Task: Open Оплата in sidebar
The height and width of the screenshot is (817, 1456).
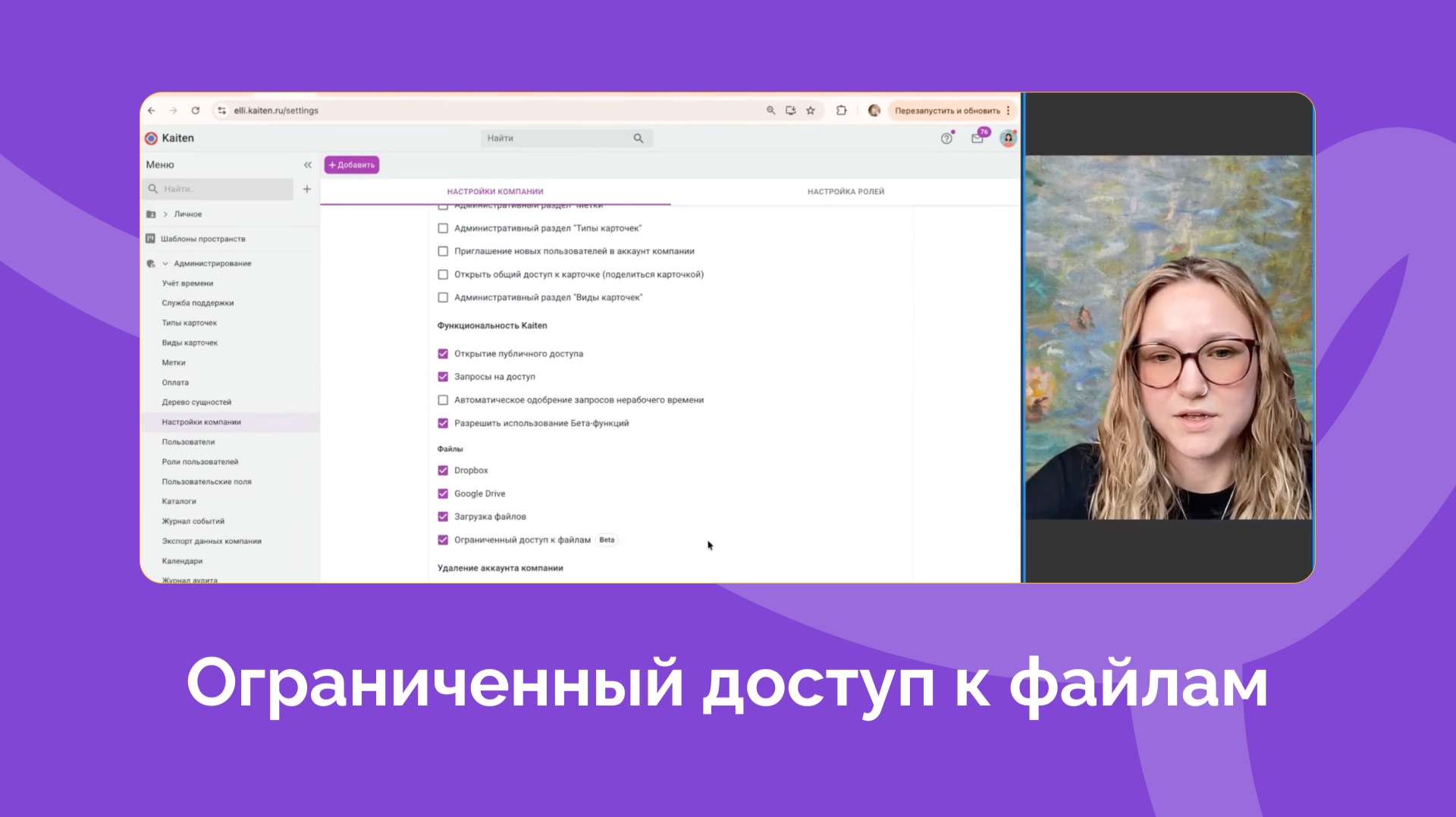Action: coord(175,383)
